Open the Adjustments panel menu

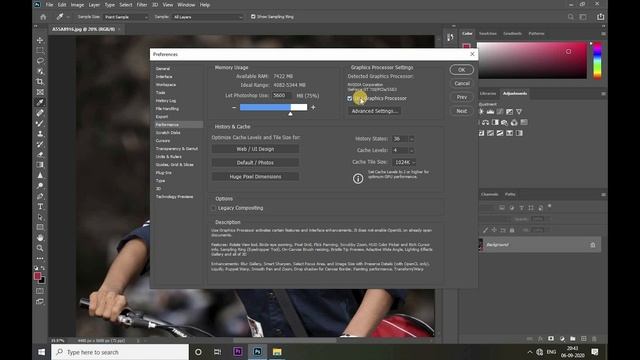603,93
